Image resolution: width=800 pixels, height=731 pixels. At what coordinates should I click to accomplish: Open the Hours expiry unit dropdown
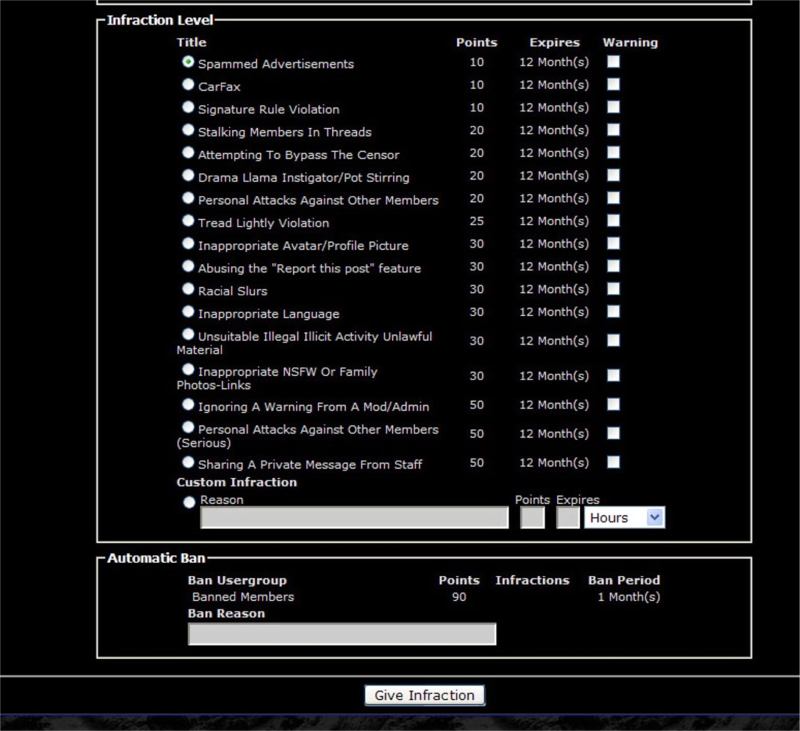click(624, 518)
